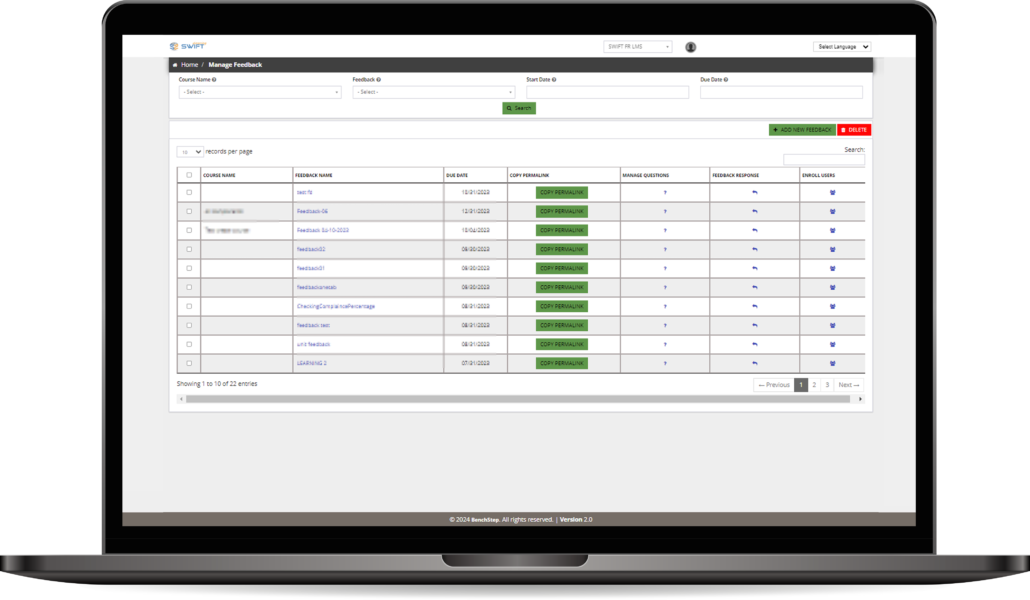View feedback response for feedback01

click(x=755, y=268)
